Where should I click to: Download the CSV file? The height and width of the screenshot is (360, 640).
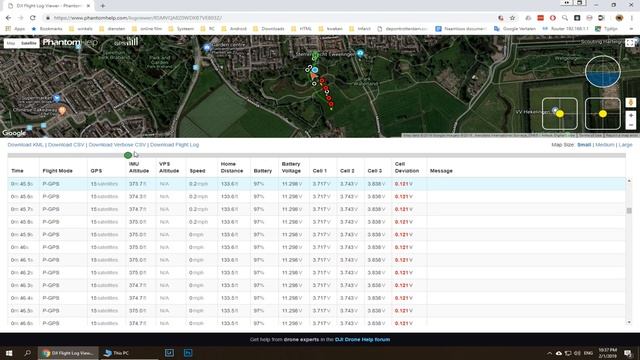66,145
